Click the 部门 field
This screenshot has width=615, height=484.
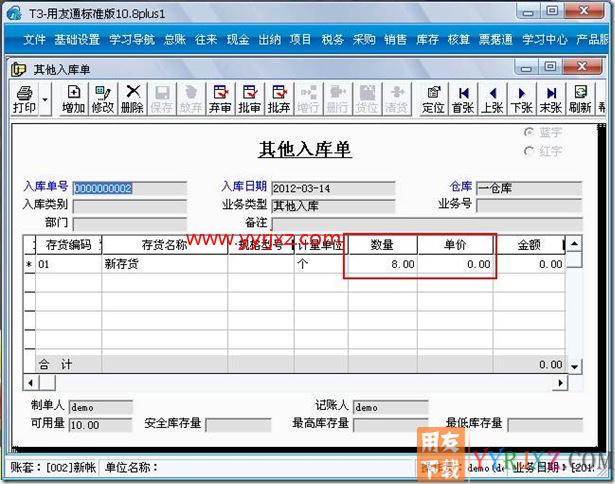coord(130,224)
